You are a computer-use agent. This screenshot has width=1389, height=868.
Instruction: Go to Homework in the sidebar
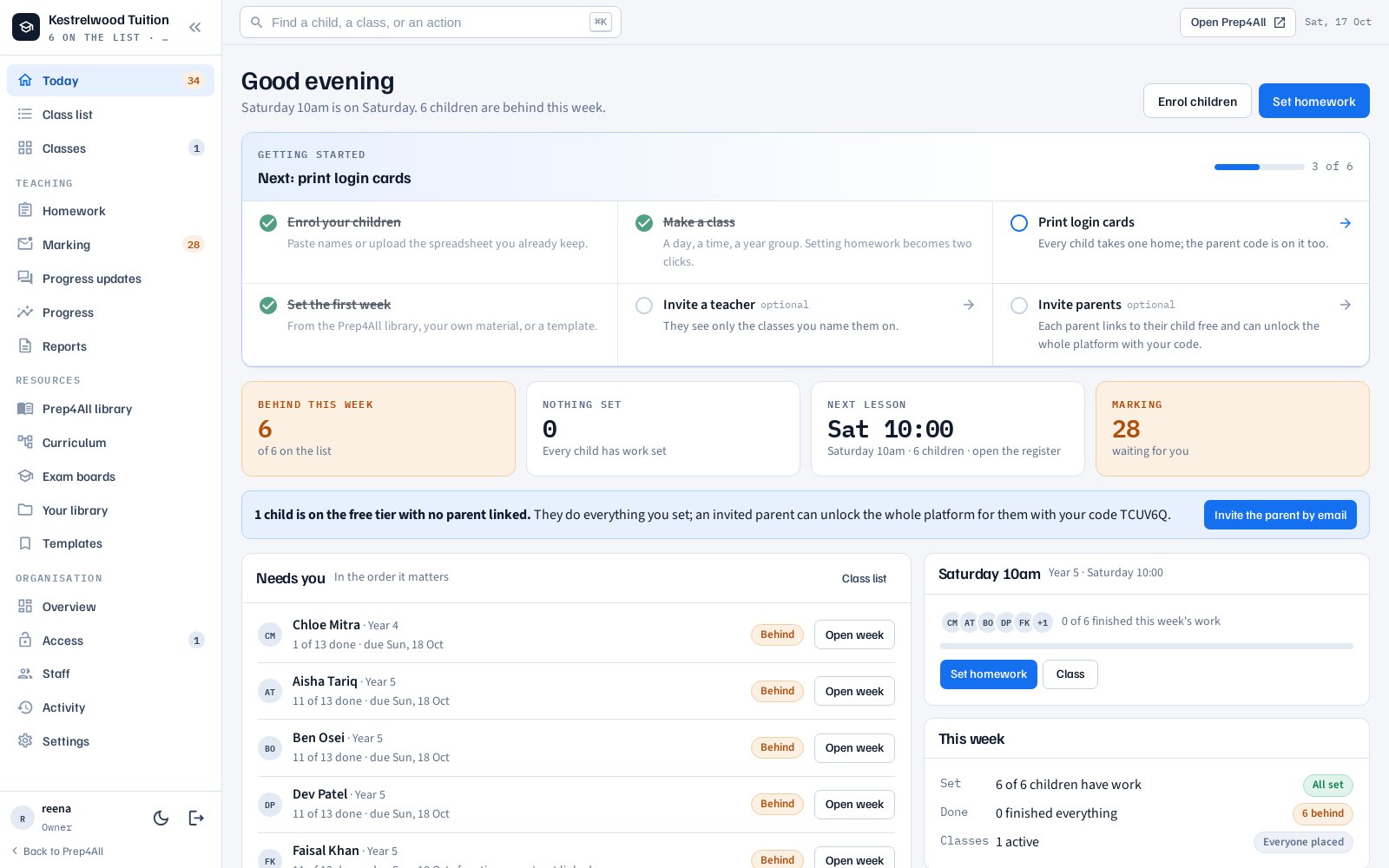(110, 211)
